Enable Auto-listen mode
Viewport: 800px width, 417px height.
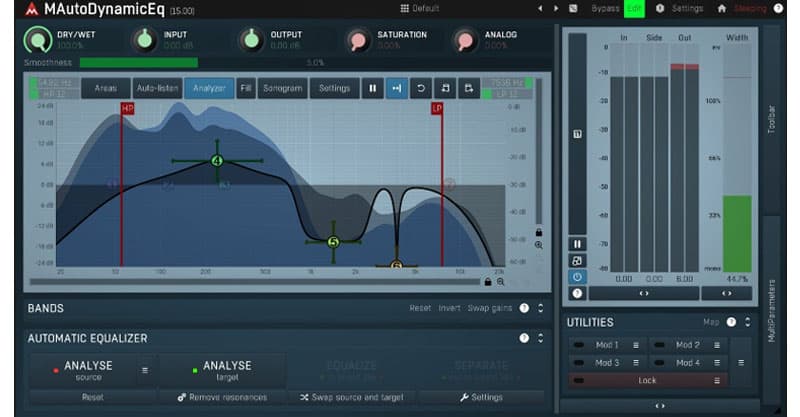[x=157, y=88]
